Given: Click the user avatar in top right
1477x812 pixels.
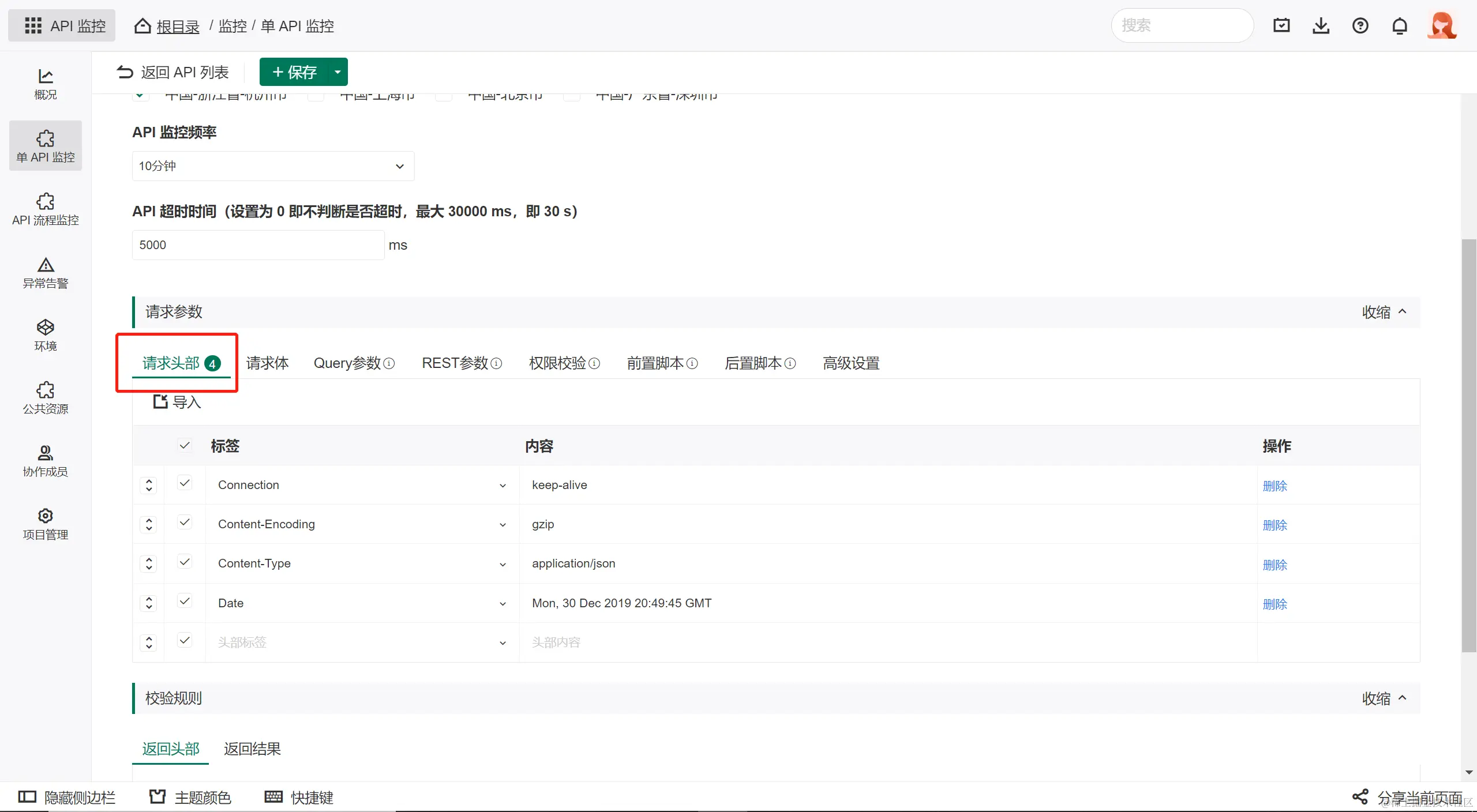Looking at the screenshot, I should pos(1442,26).
